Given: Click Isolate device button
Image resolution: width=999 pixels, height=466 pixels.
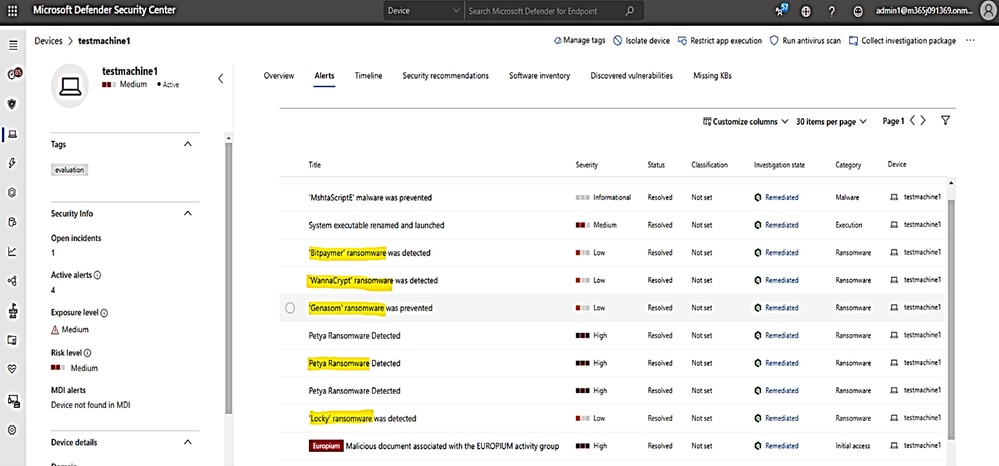Looking at the screenshot, I should 642,40.
